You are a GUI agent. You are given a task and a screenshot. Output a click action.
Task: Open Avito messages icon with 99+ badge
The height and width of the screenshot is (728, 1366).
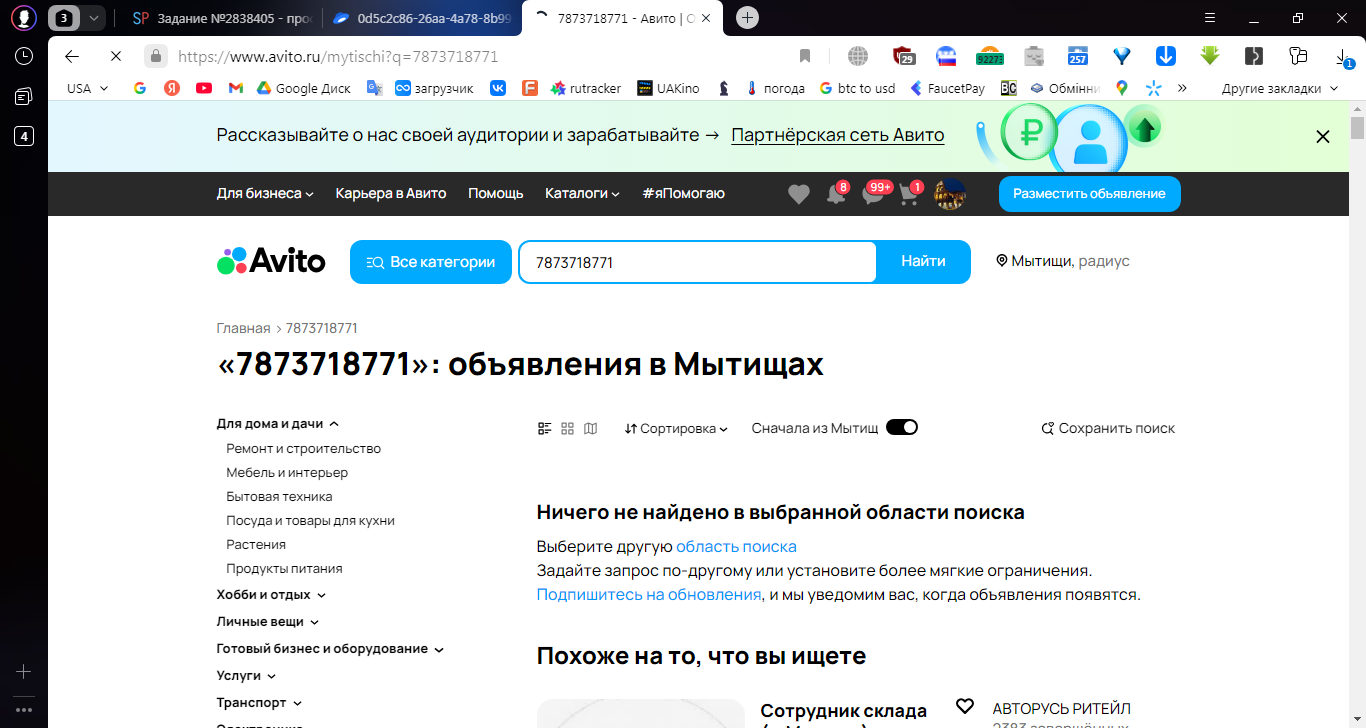874,194
